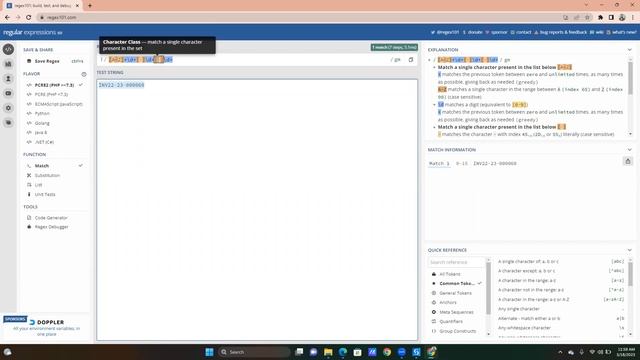
Task: Click the Save Regex disk icon
Action: pyautogui.click(x=29, y=61)
